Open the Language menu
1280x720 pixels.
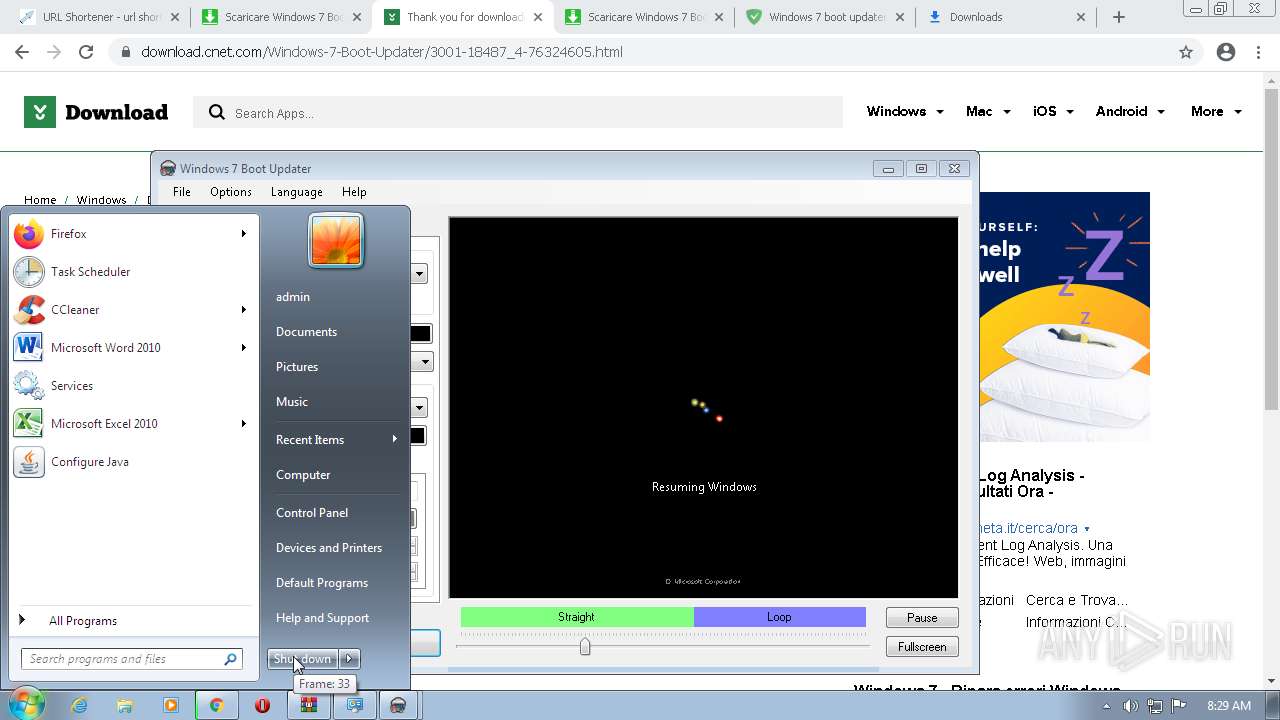[297, 192]
